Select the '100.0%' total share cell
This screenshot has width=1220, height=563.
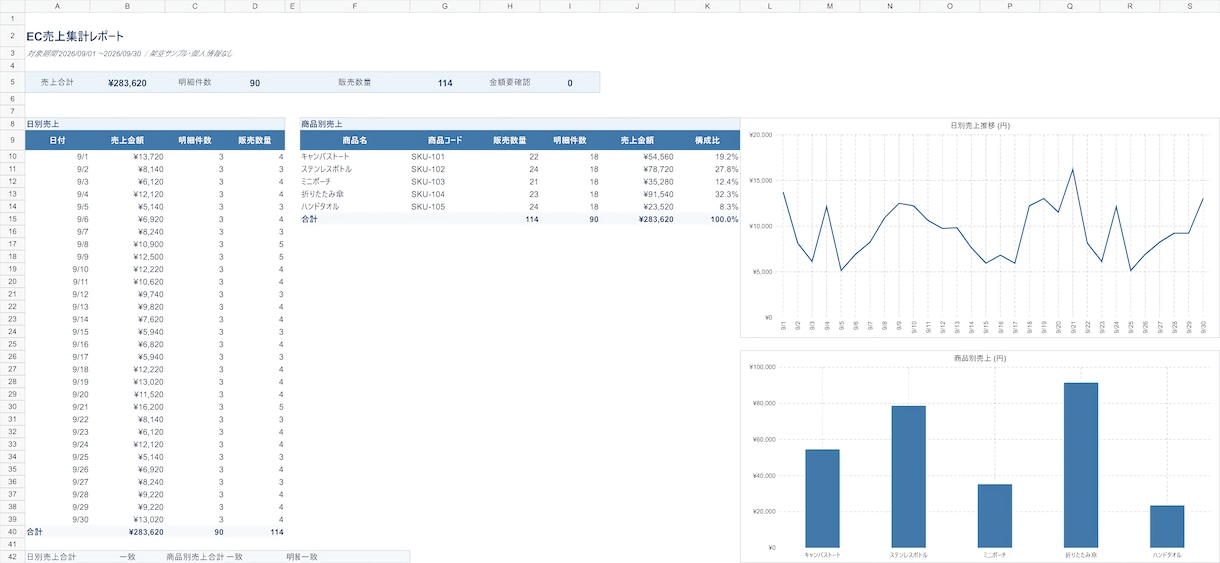pyautogui.click(x=724, y=219)
